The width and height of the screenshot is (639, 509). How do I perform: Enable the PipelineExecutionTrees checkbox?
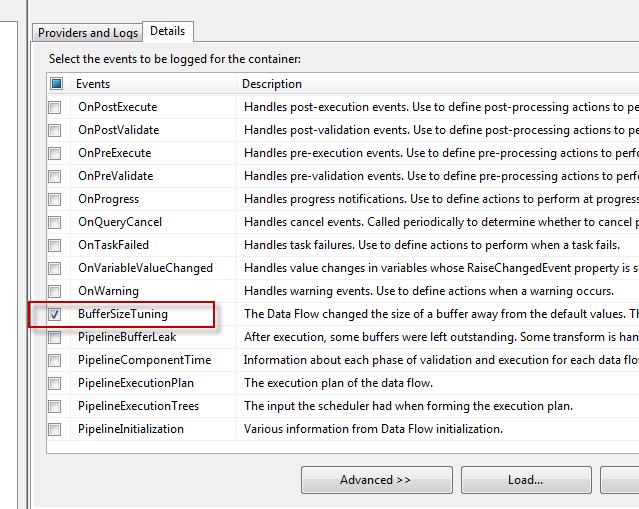55,406
